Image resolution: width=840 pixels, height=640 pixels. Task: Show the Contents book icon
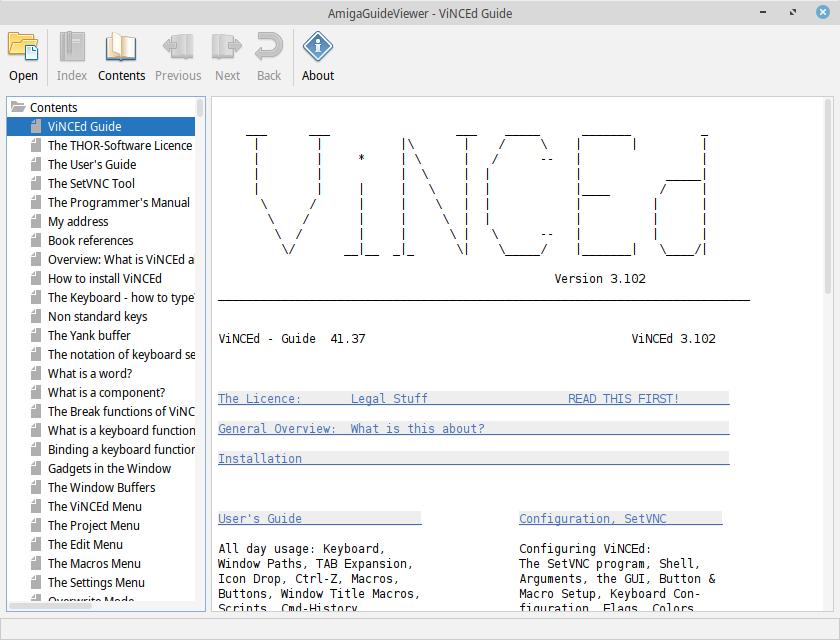pyautogui.click(x=121, y=47)
